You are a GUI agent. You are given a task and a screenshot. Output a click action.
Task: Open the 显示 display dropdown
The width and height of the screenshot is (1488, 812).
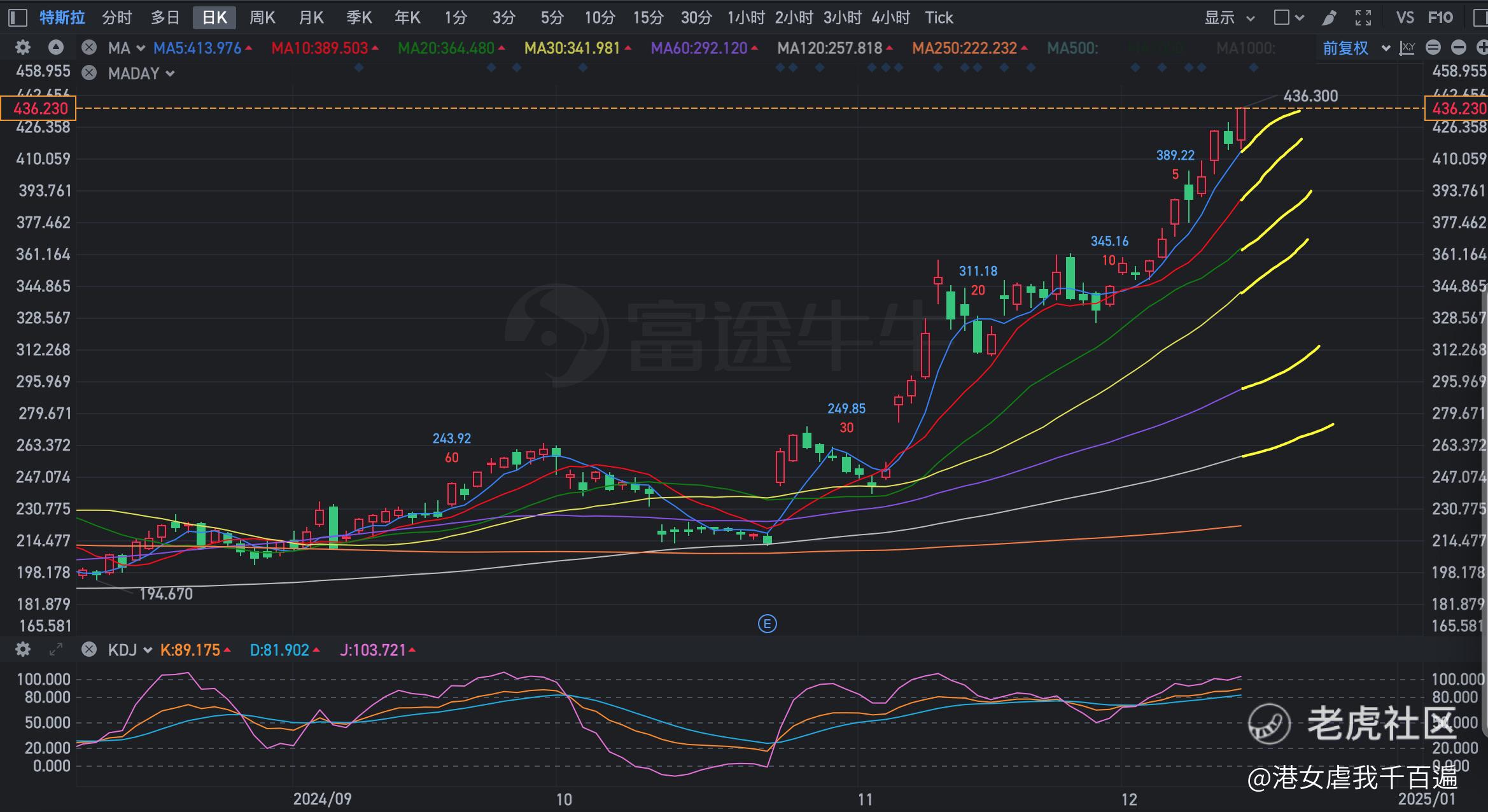1229,18
